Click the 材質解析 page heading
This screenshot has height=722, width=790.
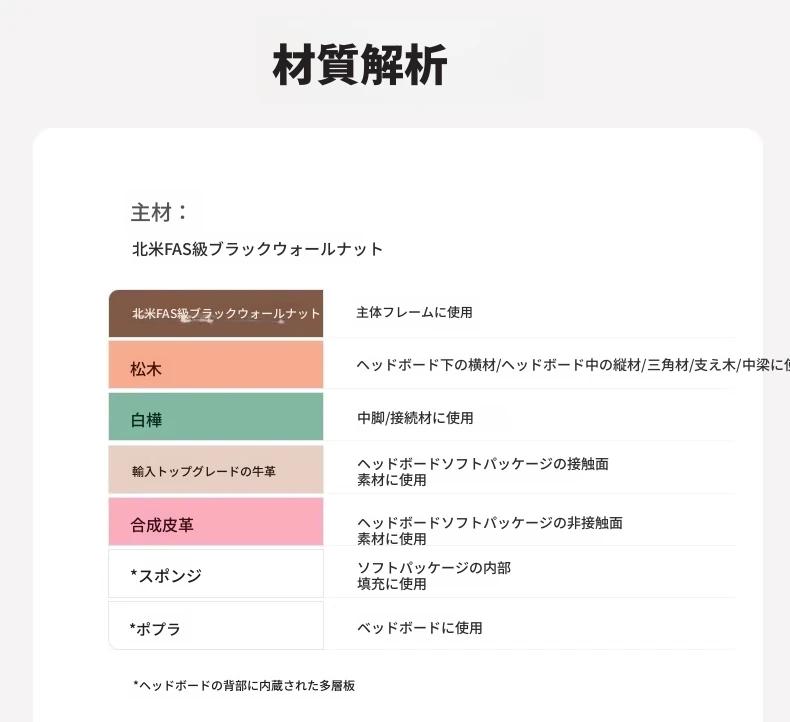pos(360,64)
